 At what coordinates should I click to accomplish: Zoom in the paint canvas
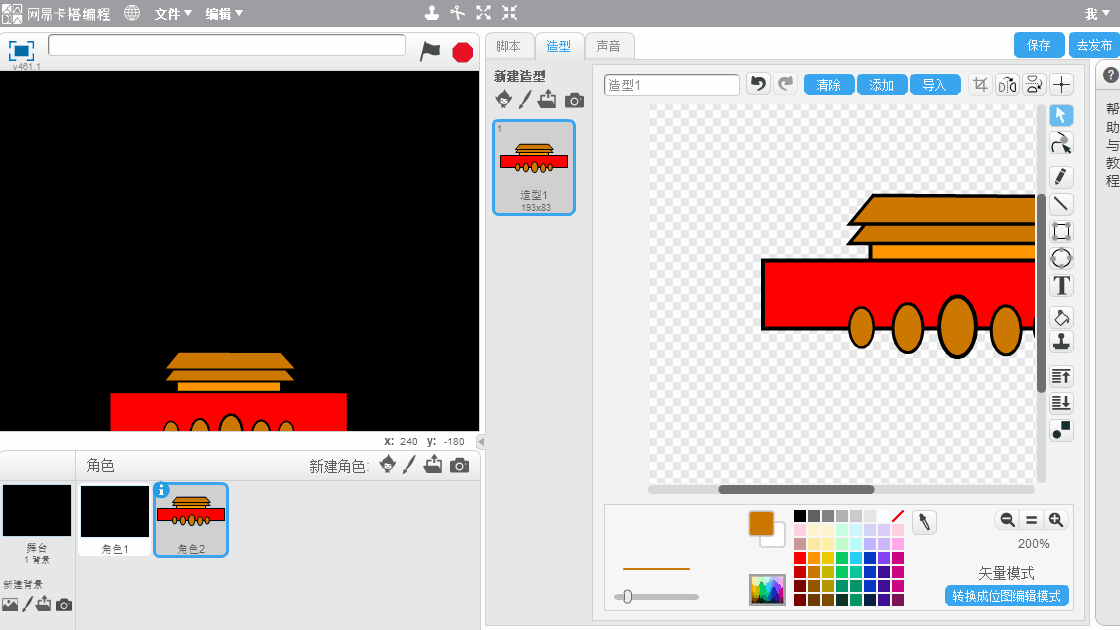(x=1056, y=520)
